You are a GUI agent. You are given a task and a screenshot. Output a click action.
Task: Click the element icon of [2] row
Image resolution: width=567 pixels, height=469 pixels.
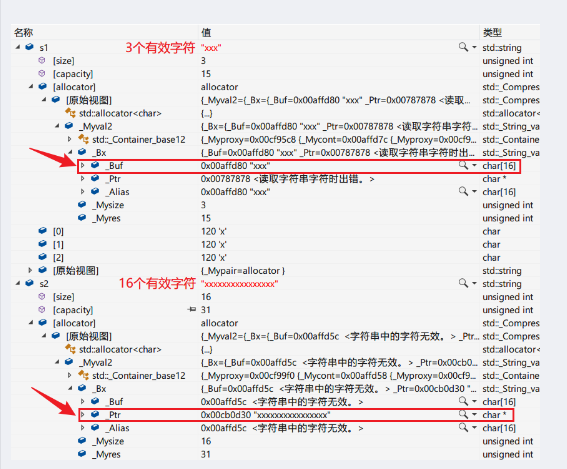coord(43,257)
